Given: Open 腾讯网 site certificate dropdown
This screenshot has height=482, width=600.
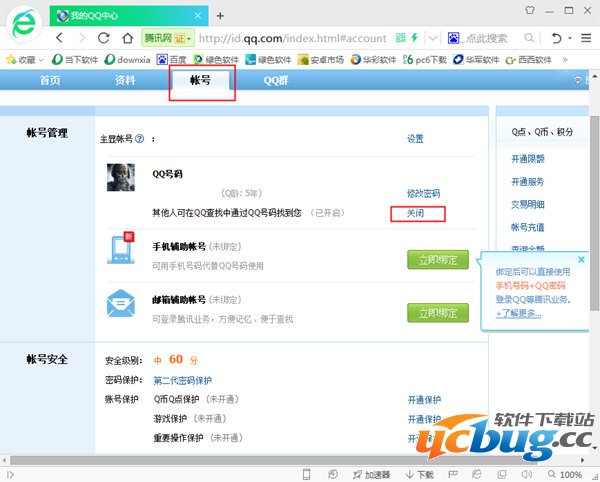Looking at the screenshot, I should (x=168, y=38).
